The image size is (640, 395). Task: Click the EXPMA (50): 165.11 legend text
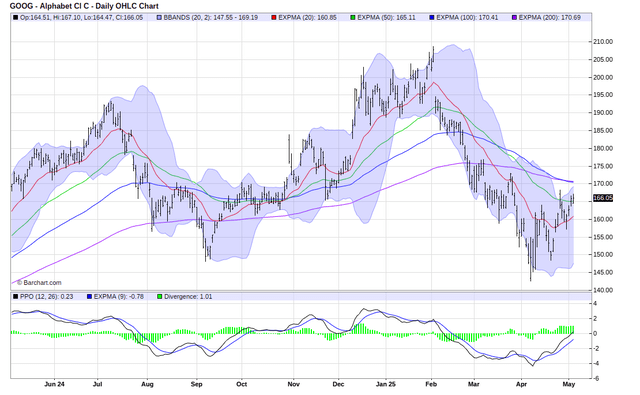click(387, 18)
